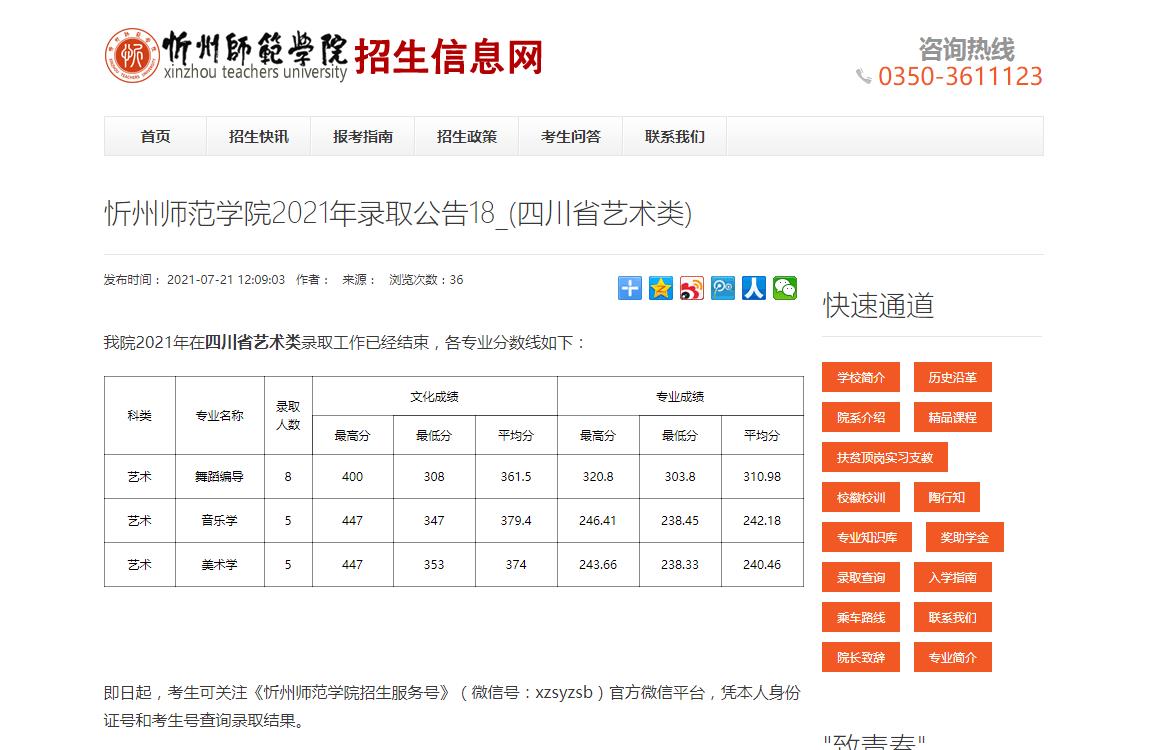Click the 浏览次数：36 view count
This screenshot has width=1150, height=750.
coord(426,279)
